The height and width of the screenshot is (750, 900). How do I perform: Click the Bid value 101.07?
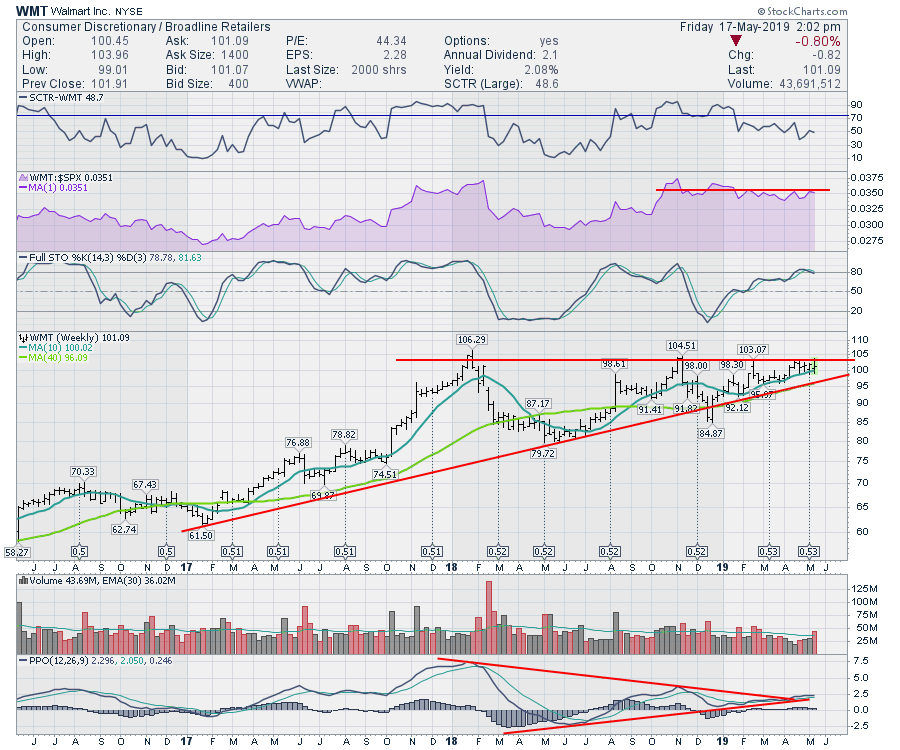pos(230,69)
